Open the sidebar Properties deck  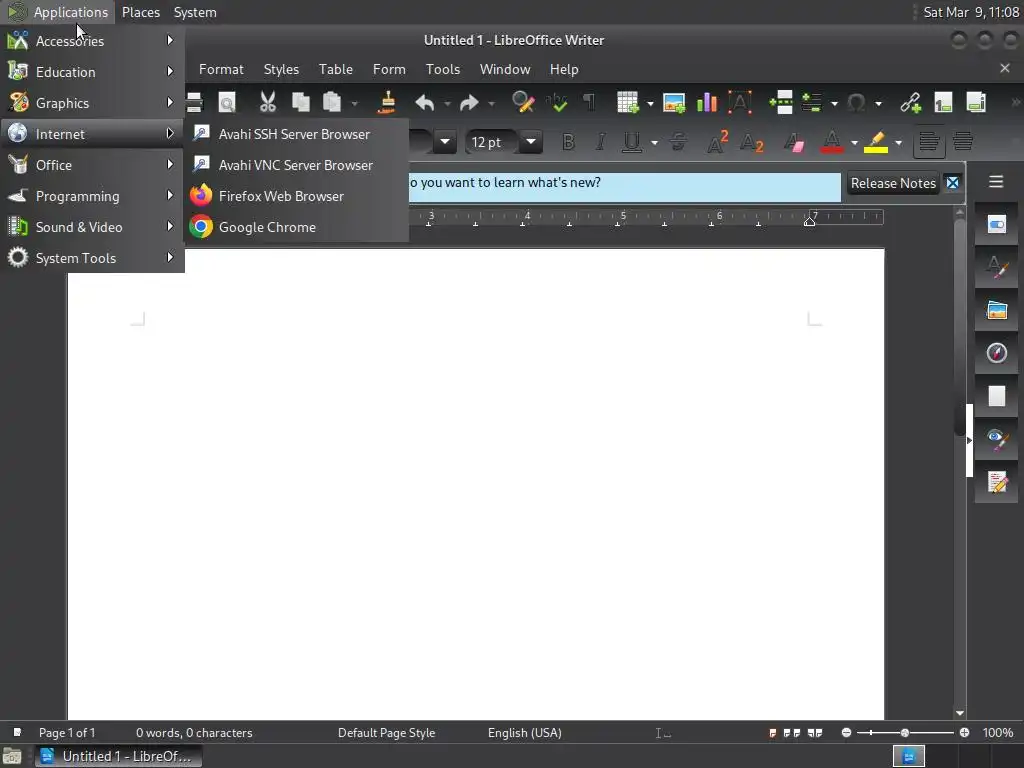point(996,225)
